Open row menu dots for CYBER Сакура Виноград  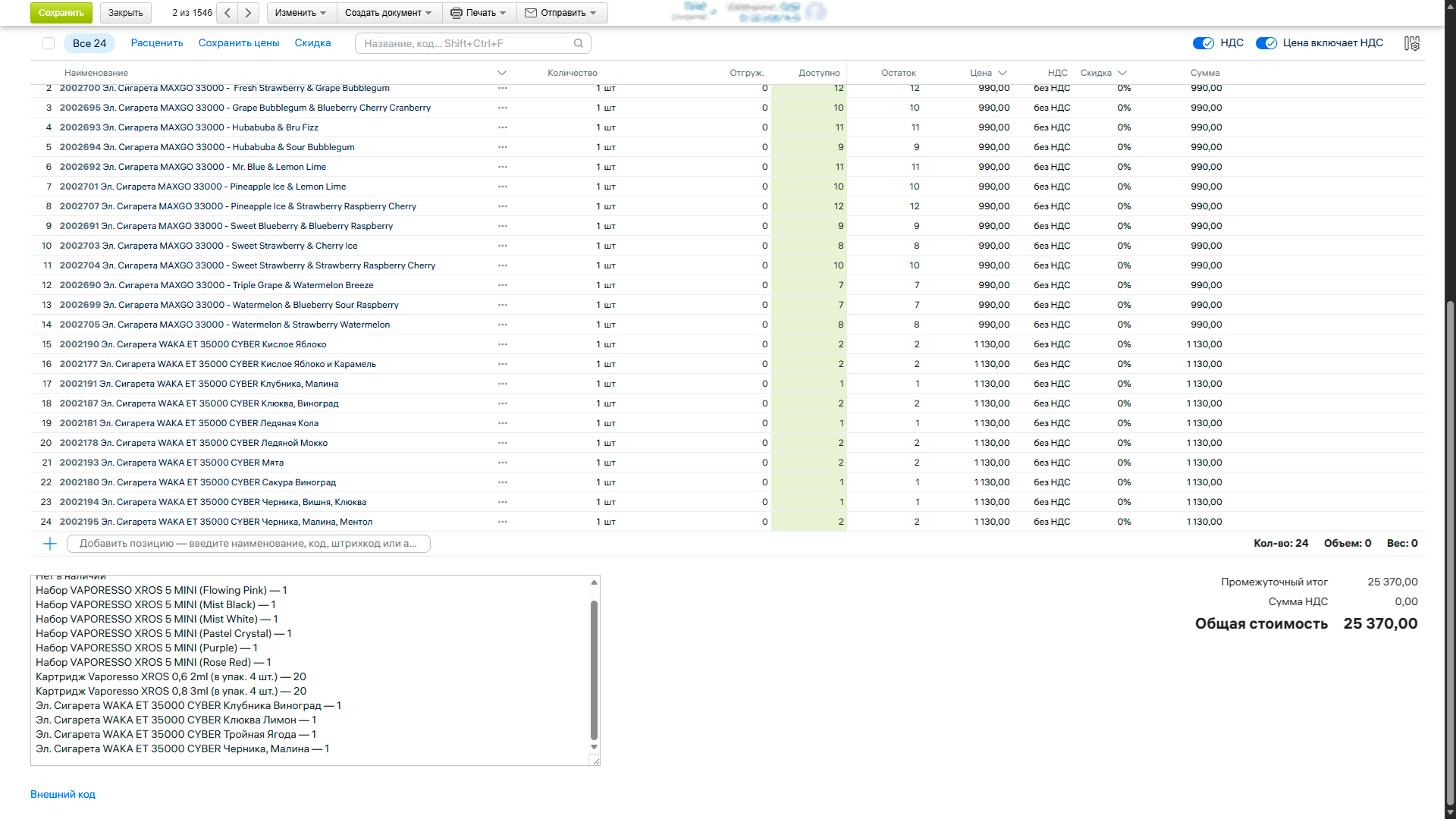pos(503,482)
